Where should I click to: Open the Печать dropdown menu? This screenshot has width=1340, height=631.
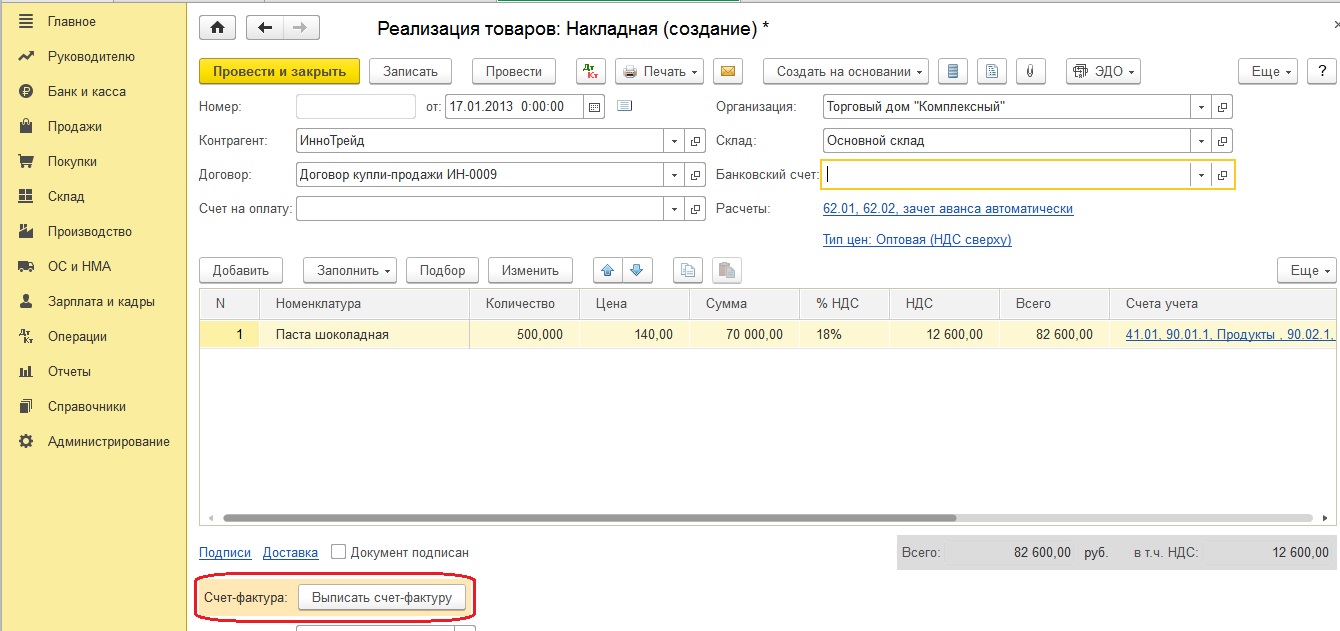coord(659,71)
